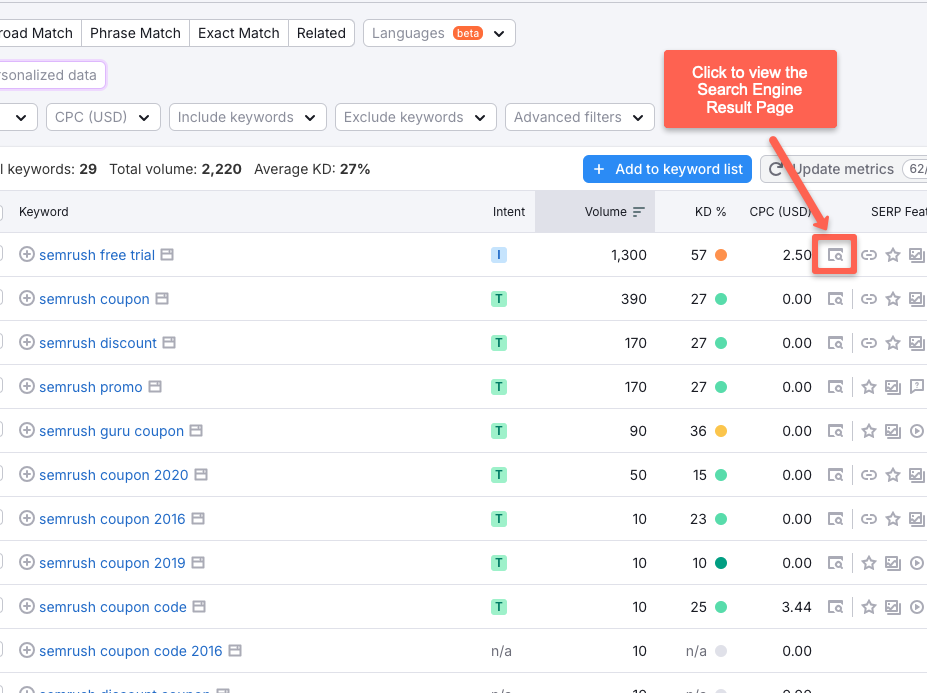Open the Exclude keywords filter
The height and width of the screenshot is (693, 927).
pyautogui.click(x=415, y=116)
